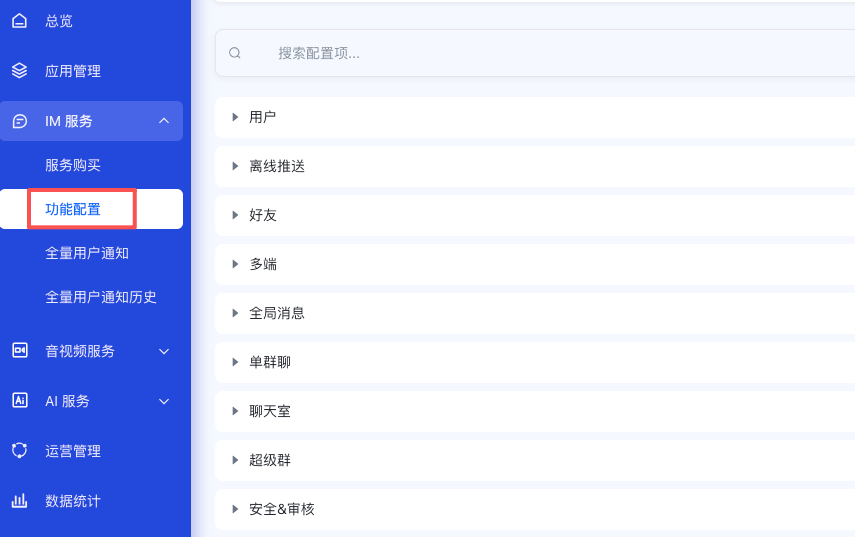This screenshot has height=537, width=855.
Task: Expand the 安全&审核 section
Action: pos(281,509)
